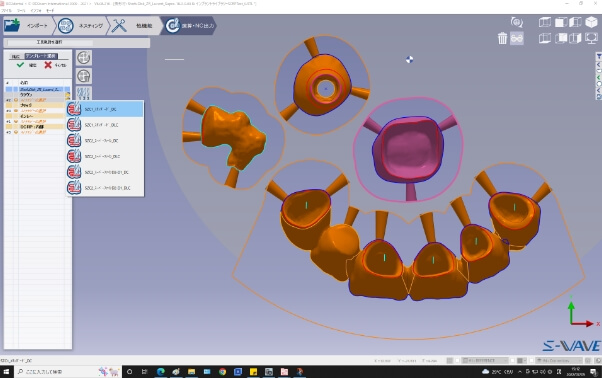Screen dimensions: 602x378
Task: Click the monitor fit-to-screen view icon
Action: point(591,38)
